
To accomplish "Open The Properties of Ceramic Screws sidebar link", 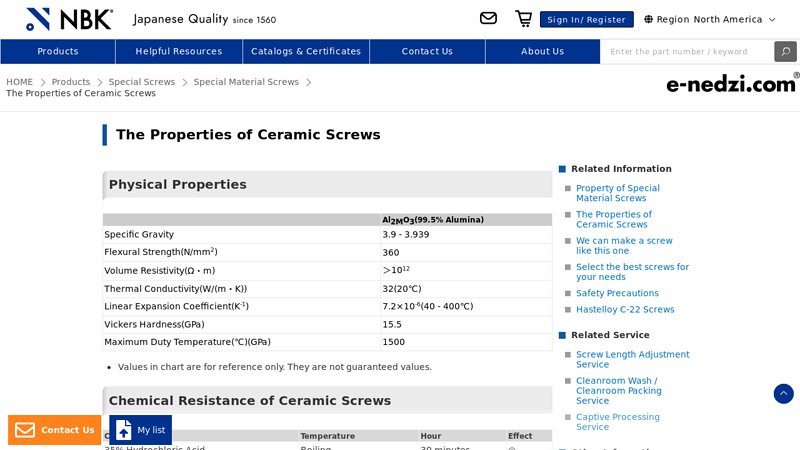I will [x=614, y=219].
